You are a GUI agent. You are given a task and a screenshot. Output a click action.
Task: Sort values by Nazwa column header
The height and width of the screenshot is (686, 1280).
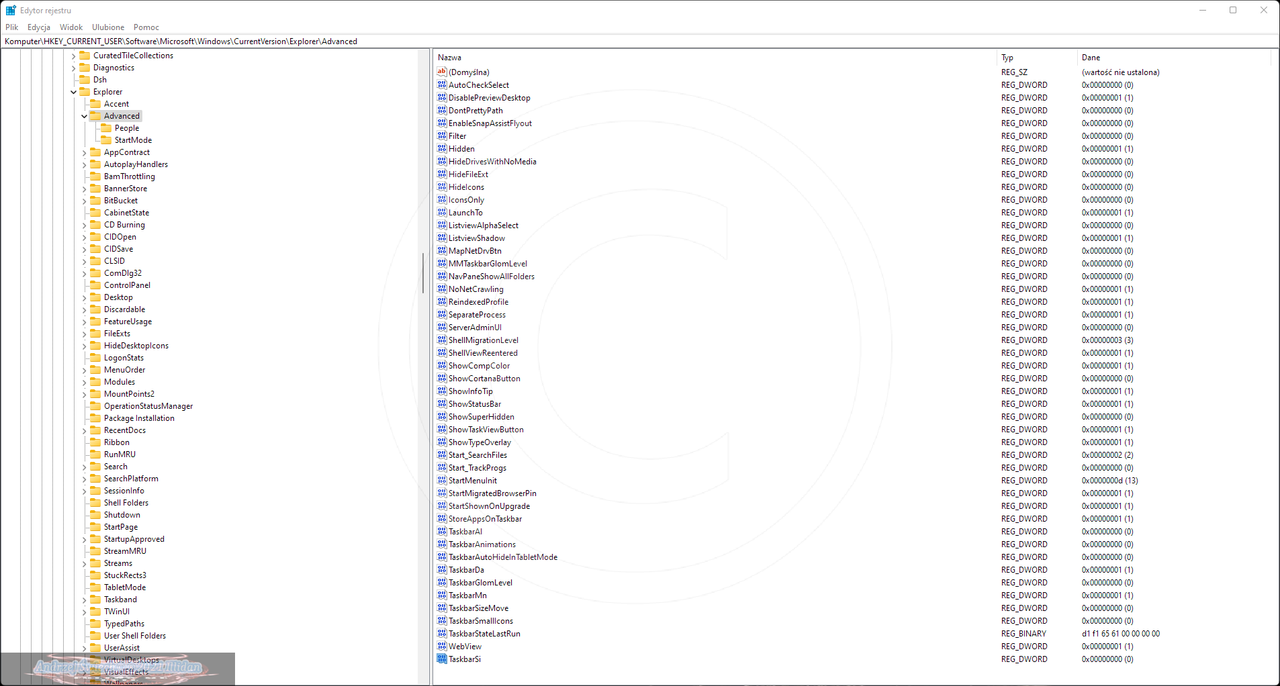click(715, 58)
